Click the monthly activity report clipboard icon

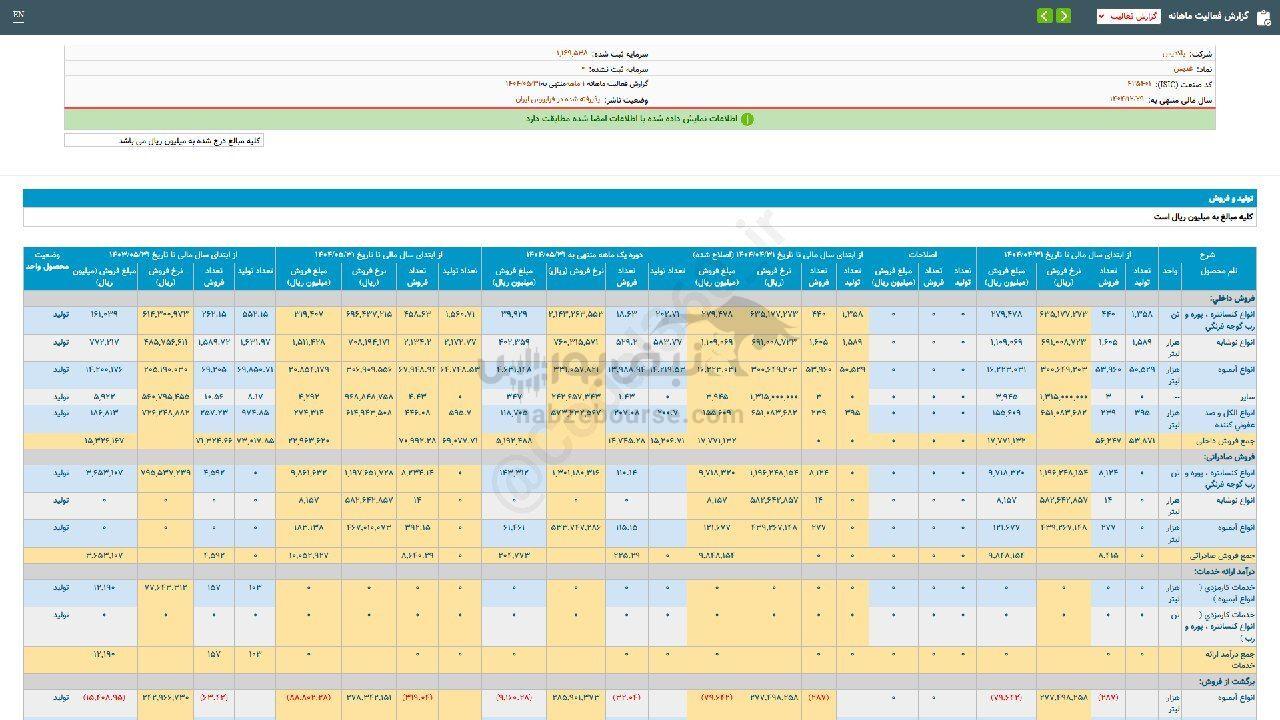tap(1262, 16)
